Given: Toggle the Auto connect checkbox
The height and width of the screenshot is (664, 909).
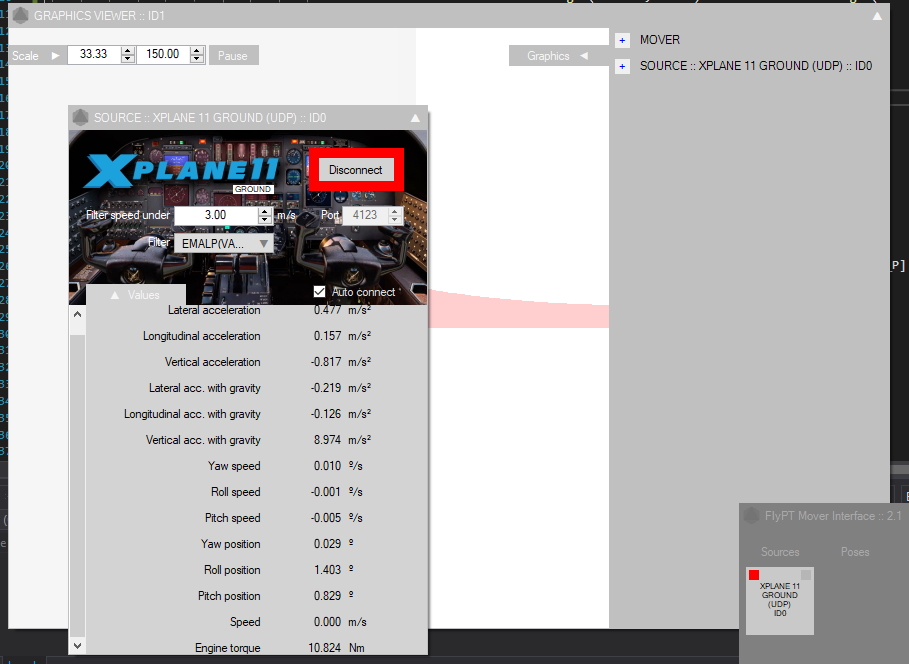Looking at the screenshot, I should click(x=319, y=292).
